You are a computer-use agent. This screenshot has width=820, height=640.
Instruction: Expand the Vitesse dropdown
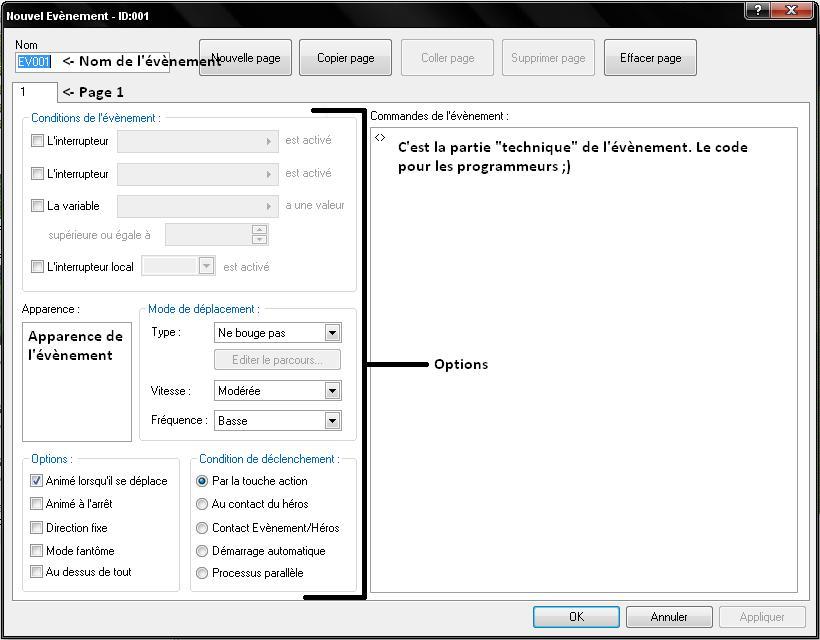click(332, 391)
